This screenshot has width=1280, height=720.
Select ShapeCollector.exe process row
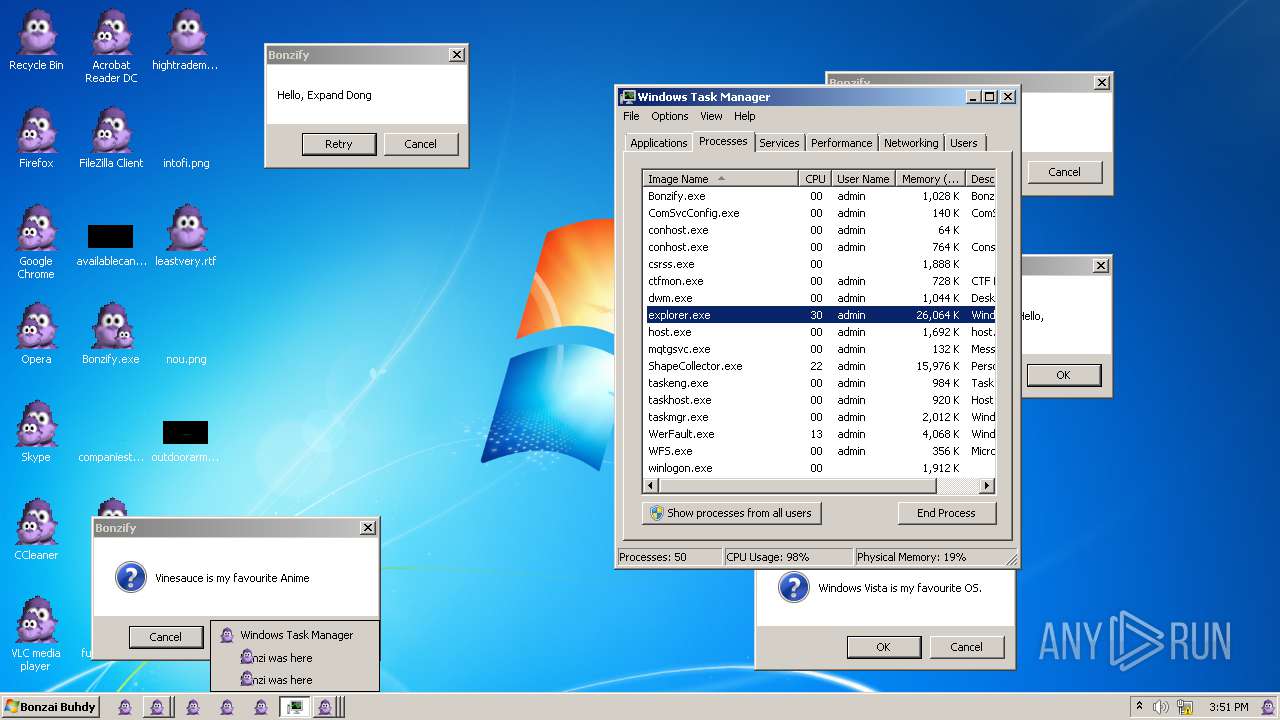(819, 366)
